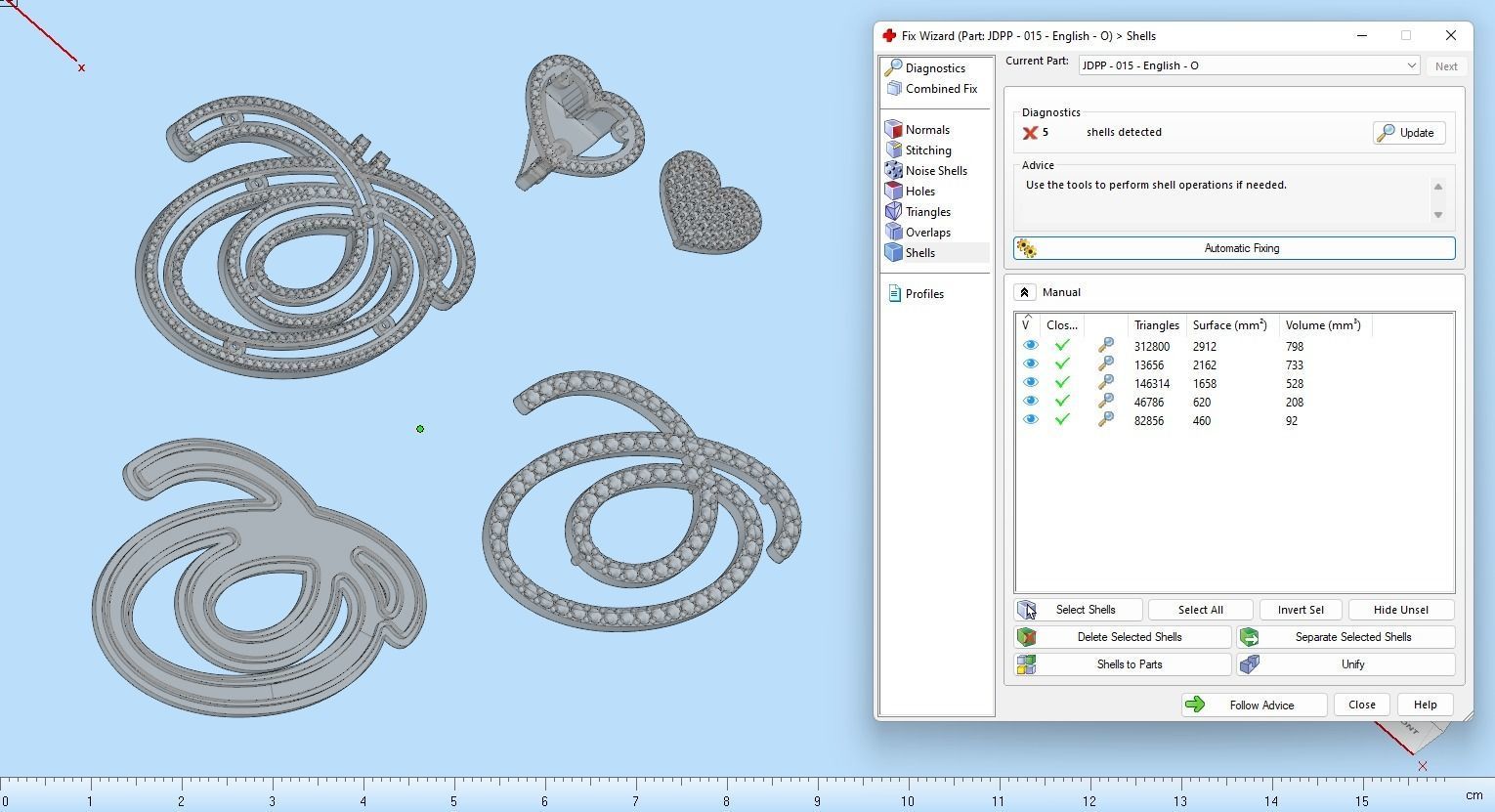
Task: Click the Profiles document icon
Action: 893,293
